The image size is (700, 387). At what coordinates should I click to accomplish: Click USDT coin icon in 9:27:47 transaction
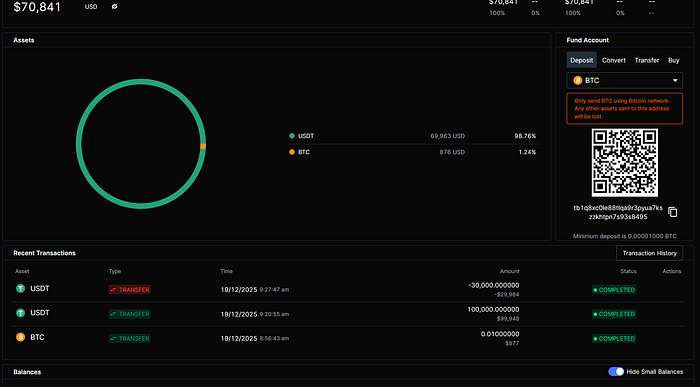(x=21, y=288)
